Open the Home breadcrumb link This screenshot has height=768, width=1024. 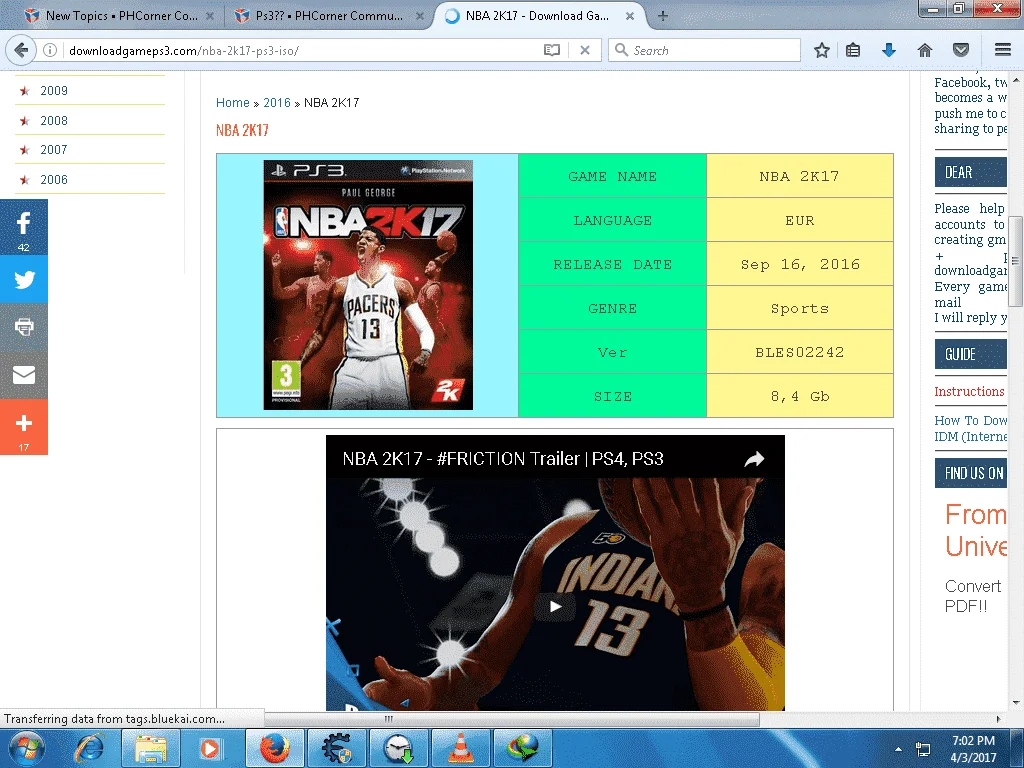click(232, 103)
